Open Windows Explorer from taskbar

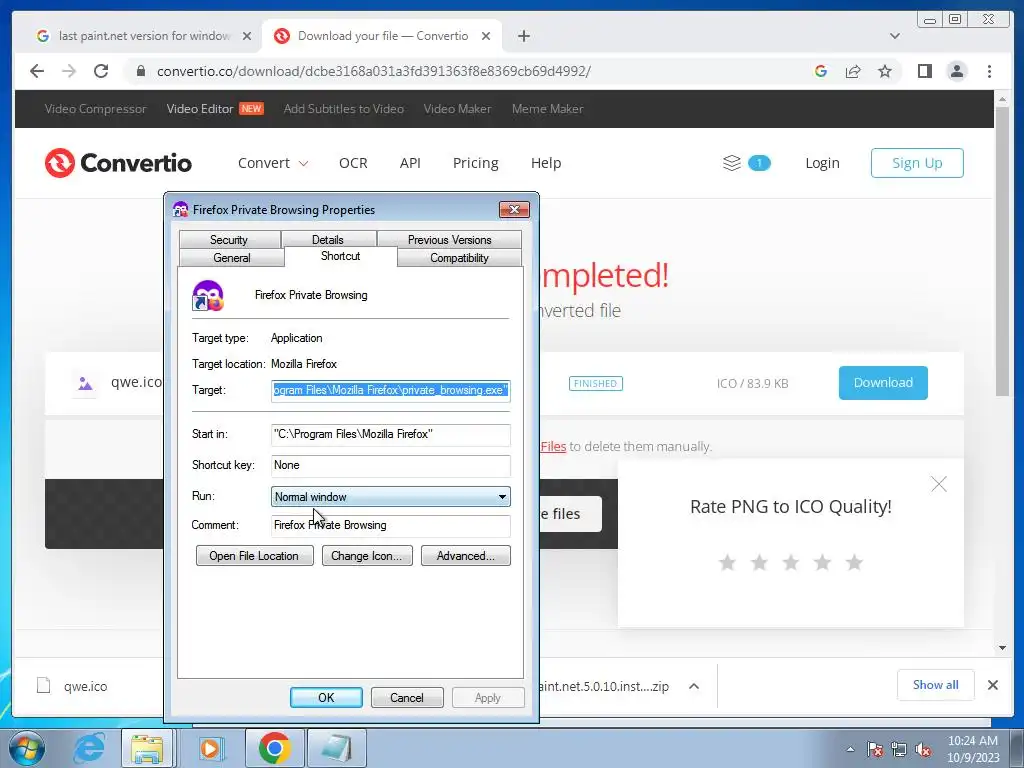[x=148, y=748]
